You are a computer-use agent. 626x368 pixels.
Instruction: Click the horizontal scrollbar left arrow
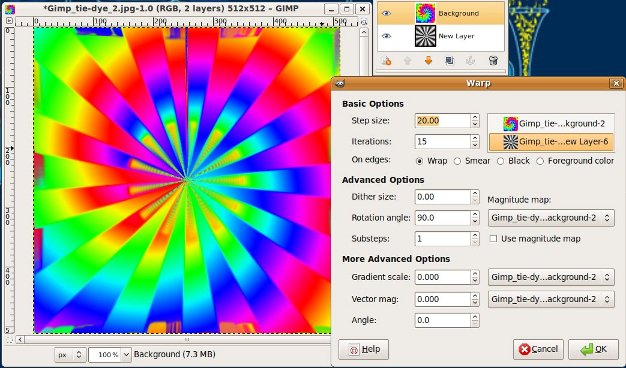(x=20, y=340)
